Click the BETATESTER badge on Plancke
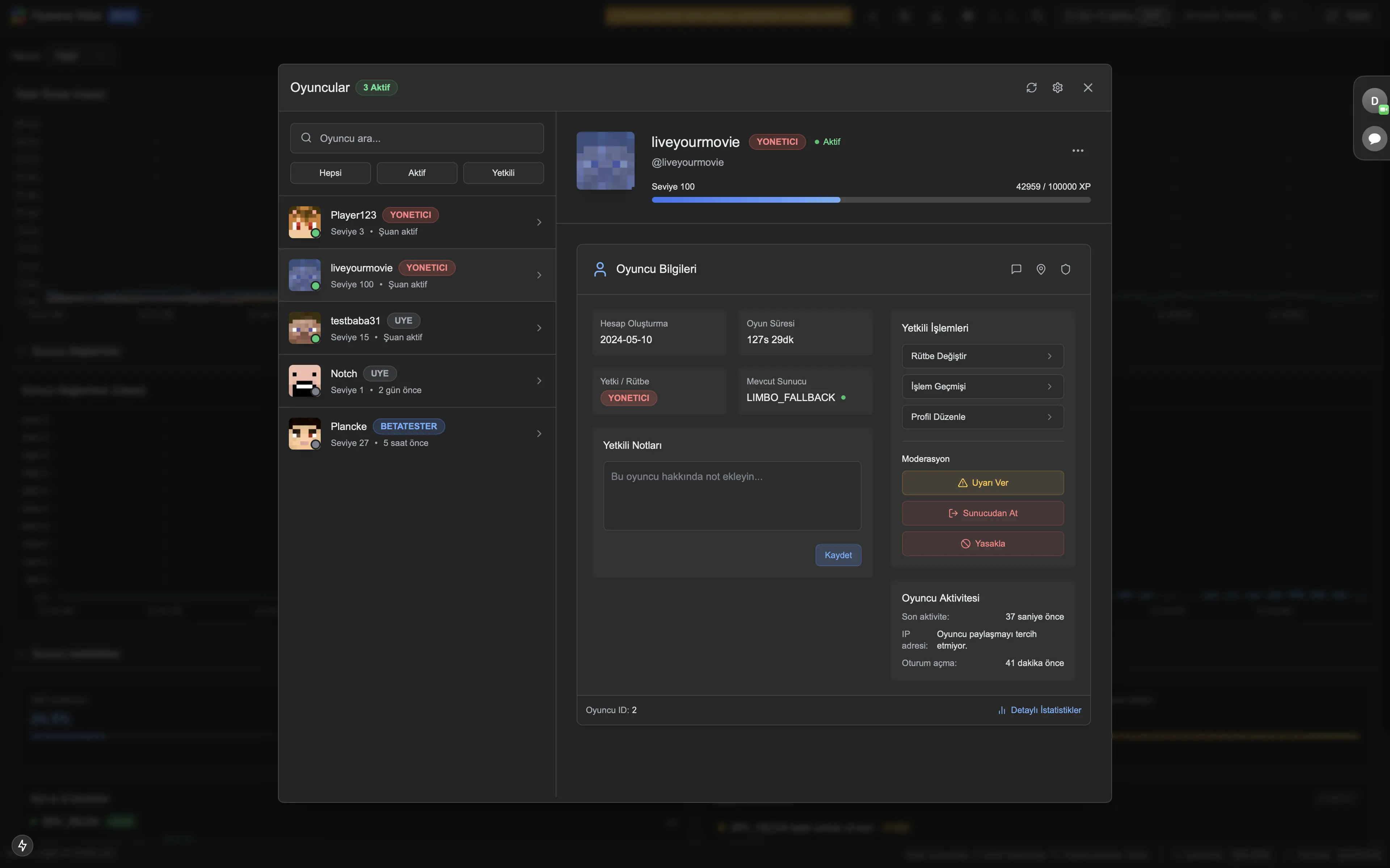This screenshot has width=1390, height=868. (409, 426)
